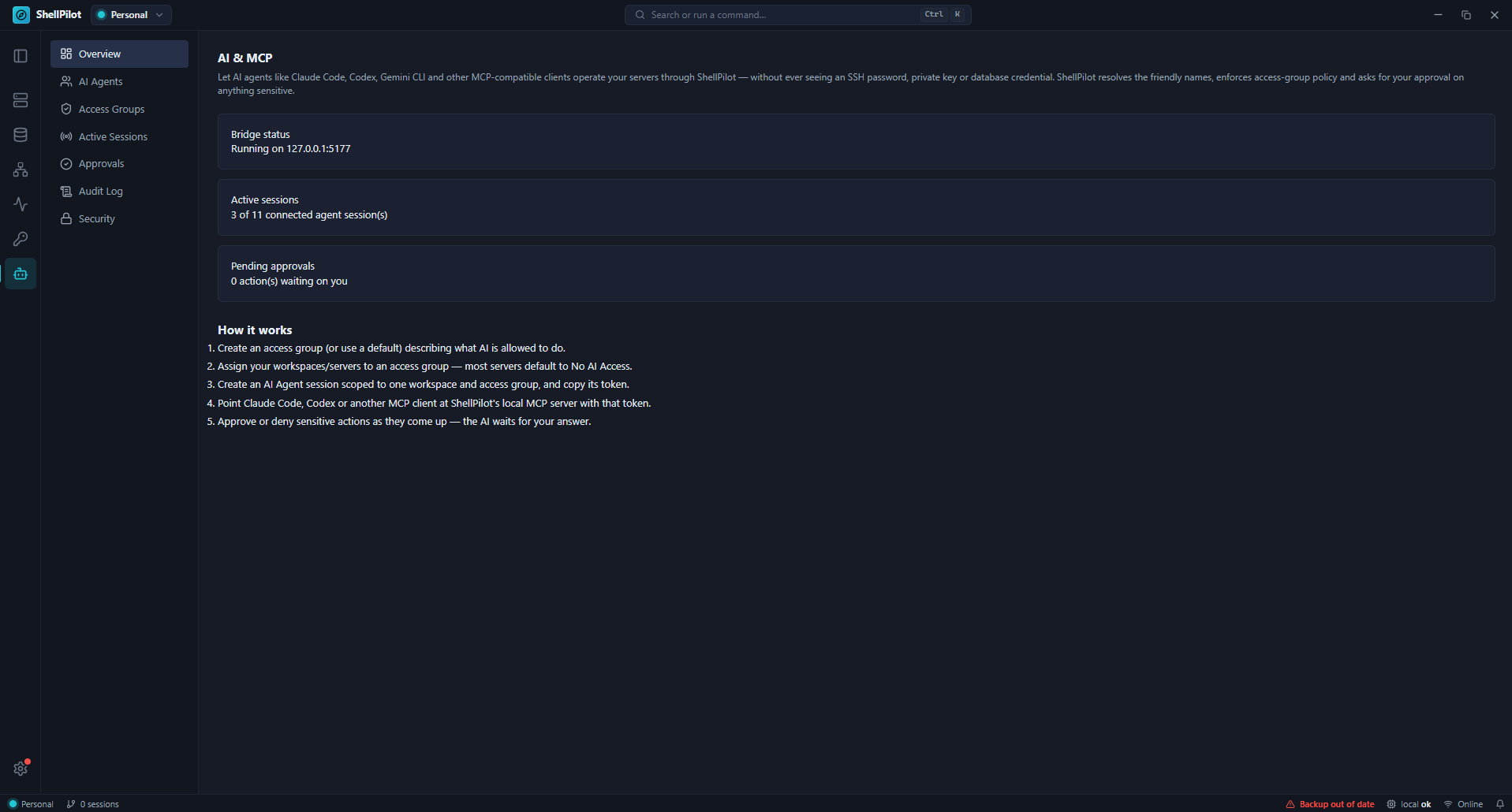Viewport: 1512px width, 812px height.
Task: Click the Active sessions card
Action: point(856,207)
